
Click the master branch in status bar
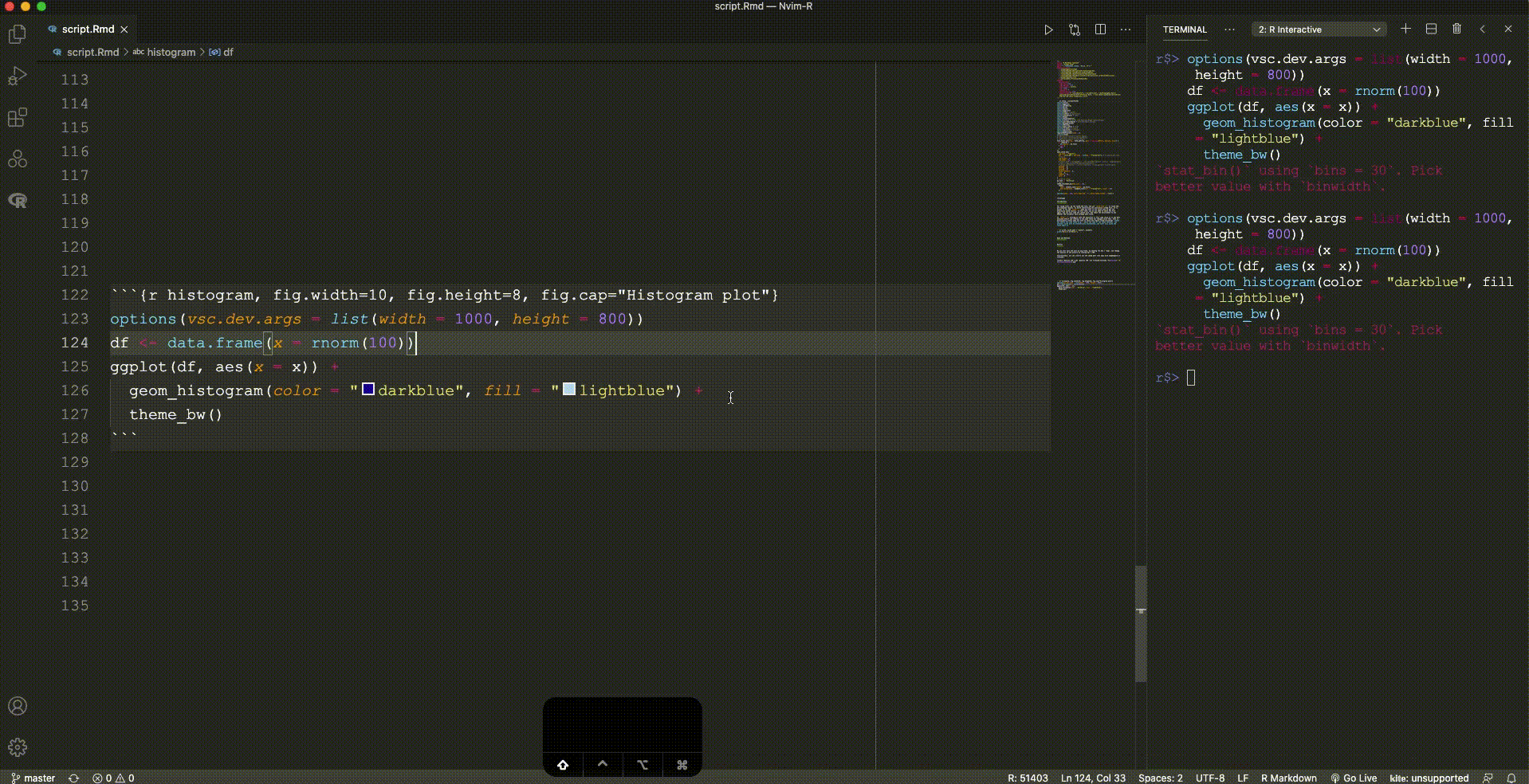tap(33, 778)
